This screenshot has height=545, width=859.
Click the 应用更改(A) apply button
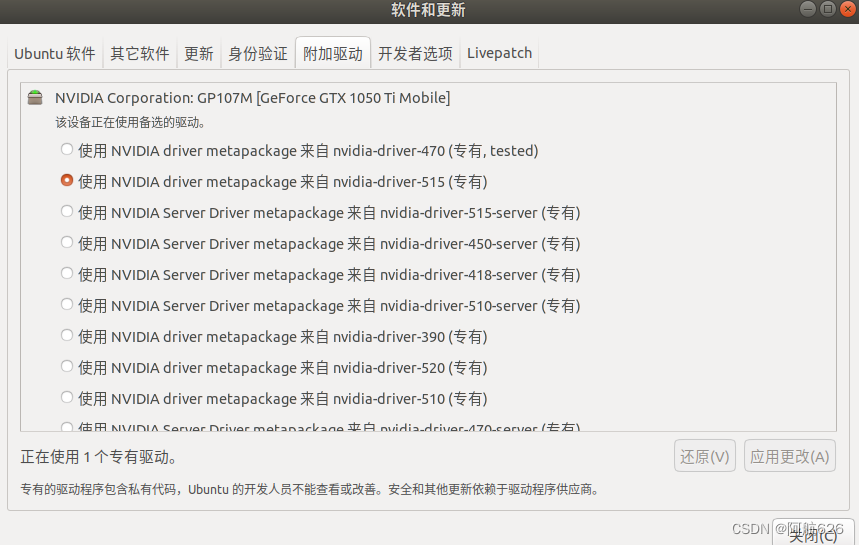coord(789,456)
